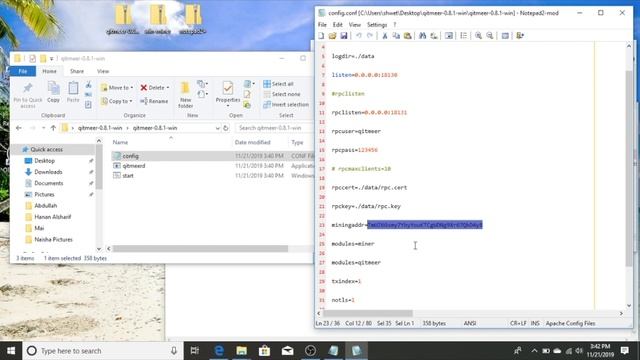
Task: Click Select all in Explorer ribbon
Action: [278, 84]
